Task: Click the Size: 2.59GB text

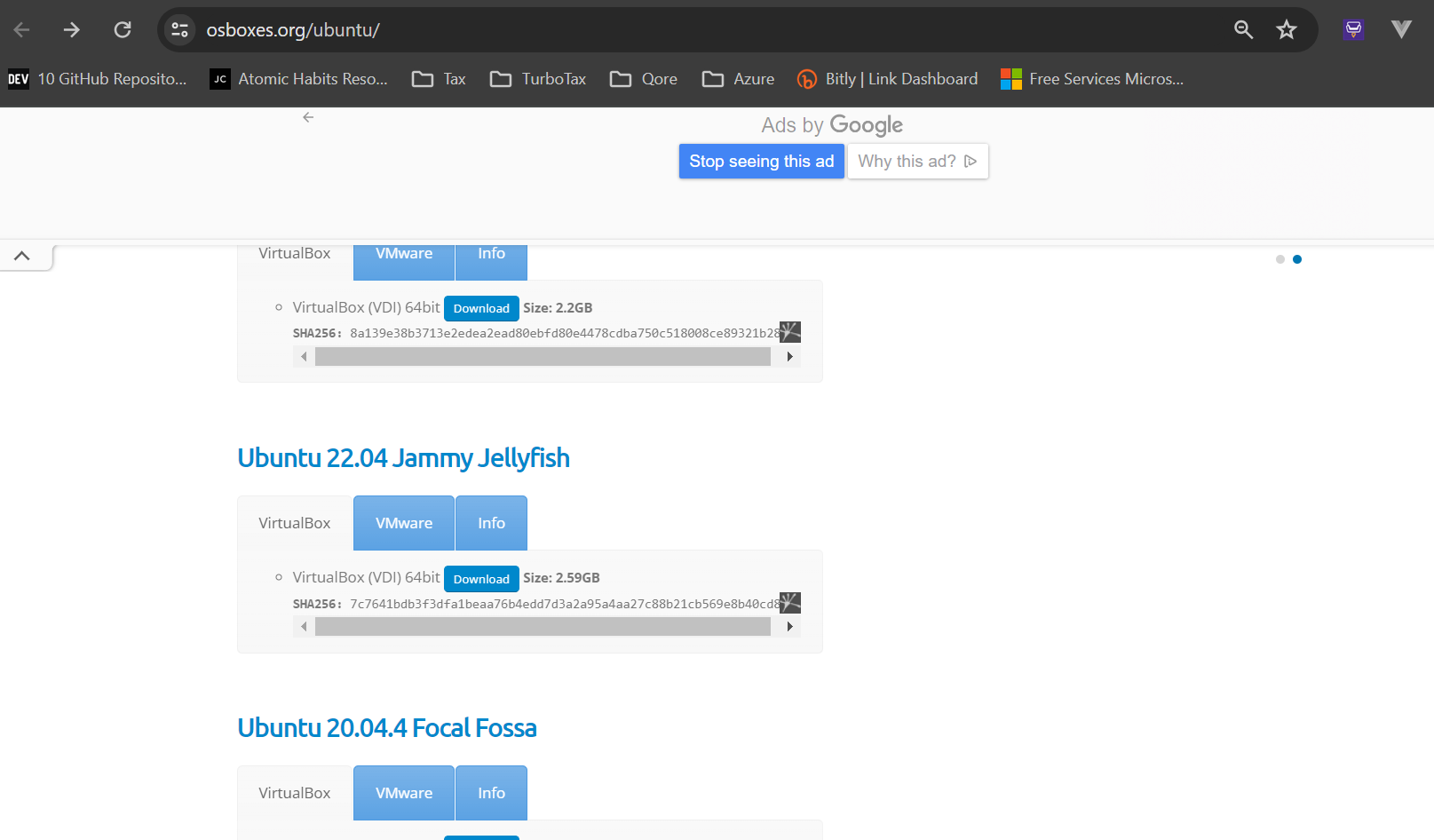Action: point(561,578)
